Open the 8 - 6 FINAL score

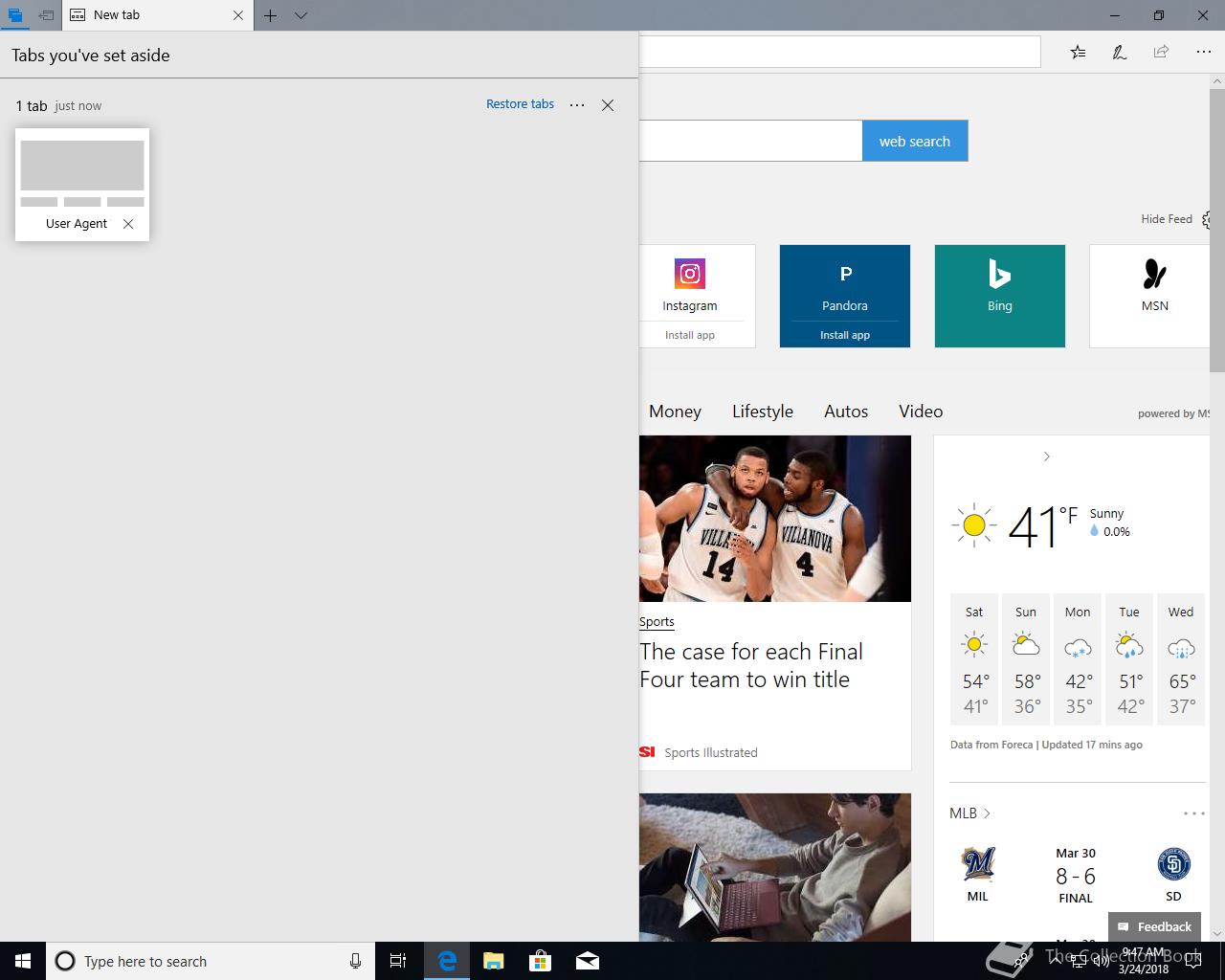point(1076,877)
